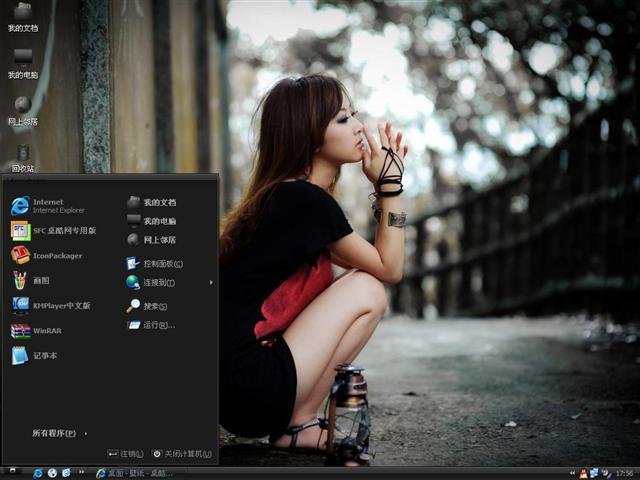Launch IconPackager from start menu
Image resolution: width=640 pixels, height=480 pixels.
click(x=47, y=256)
